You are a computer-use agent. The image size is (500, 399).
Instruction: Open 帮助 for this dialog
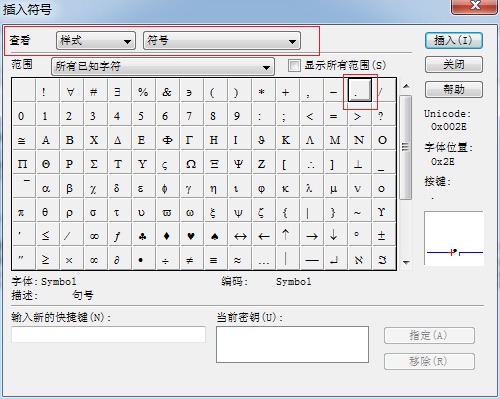(x=454, y=89)
